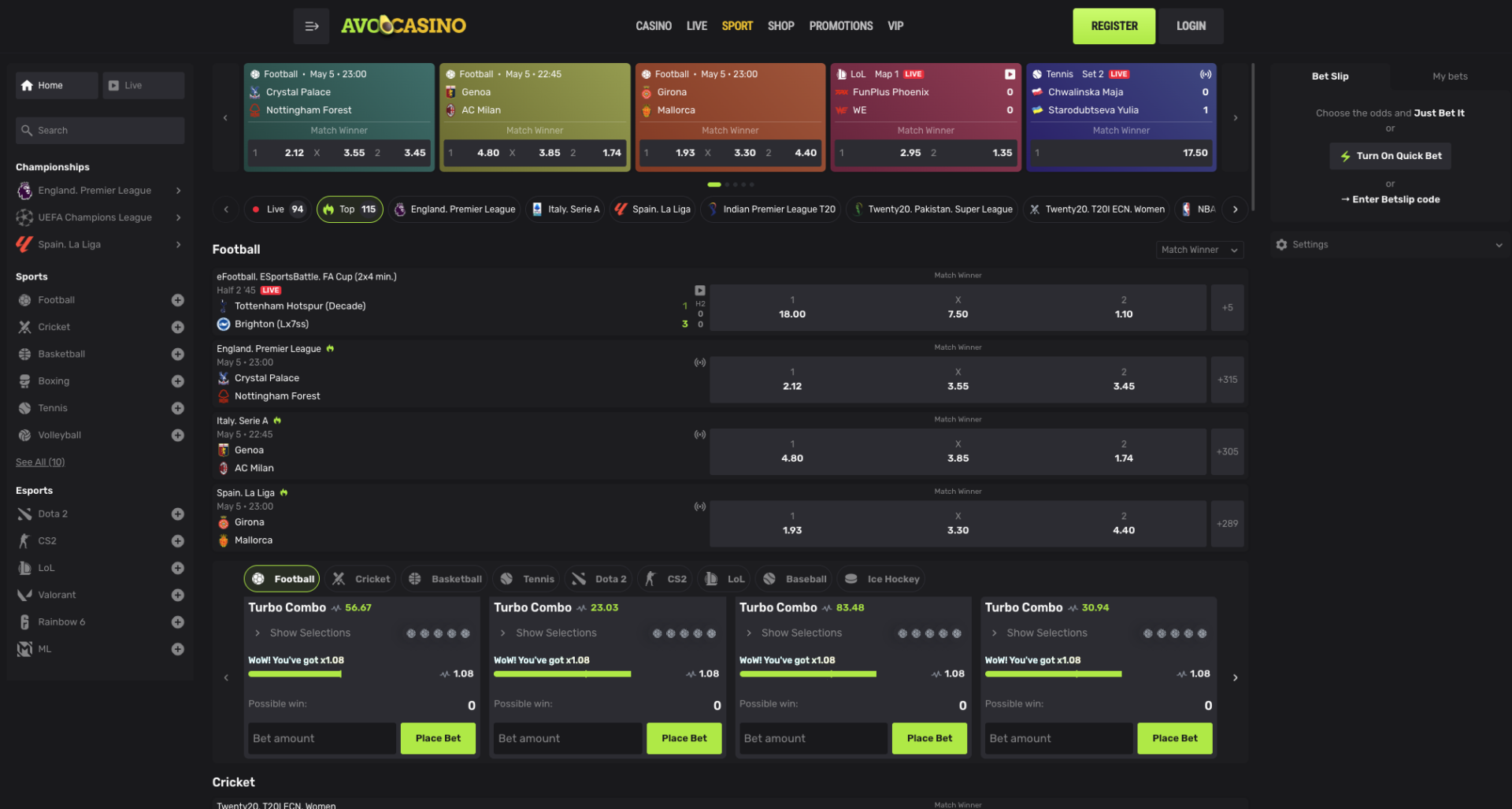Click the REGISTER button
The image size is (1512, 809).
coord(1114,26)
